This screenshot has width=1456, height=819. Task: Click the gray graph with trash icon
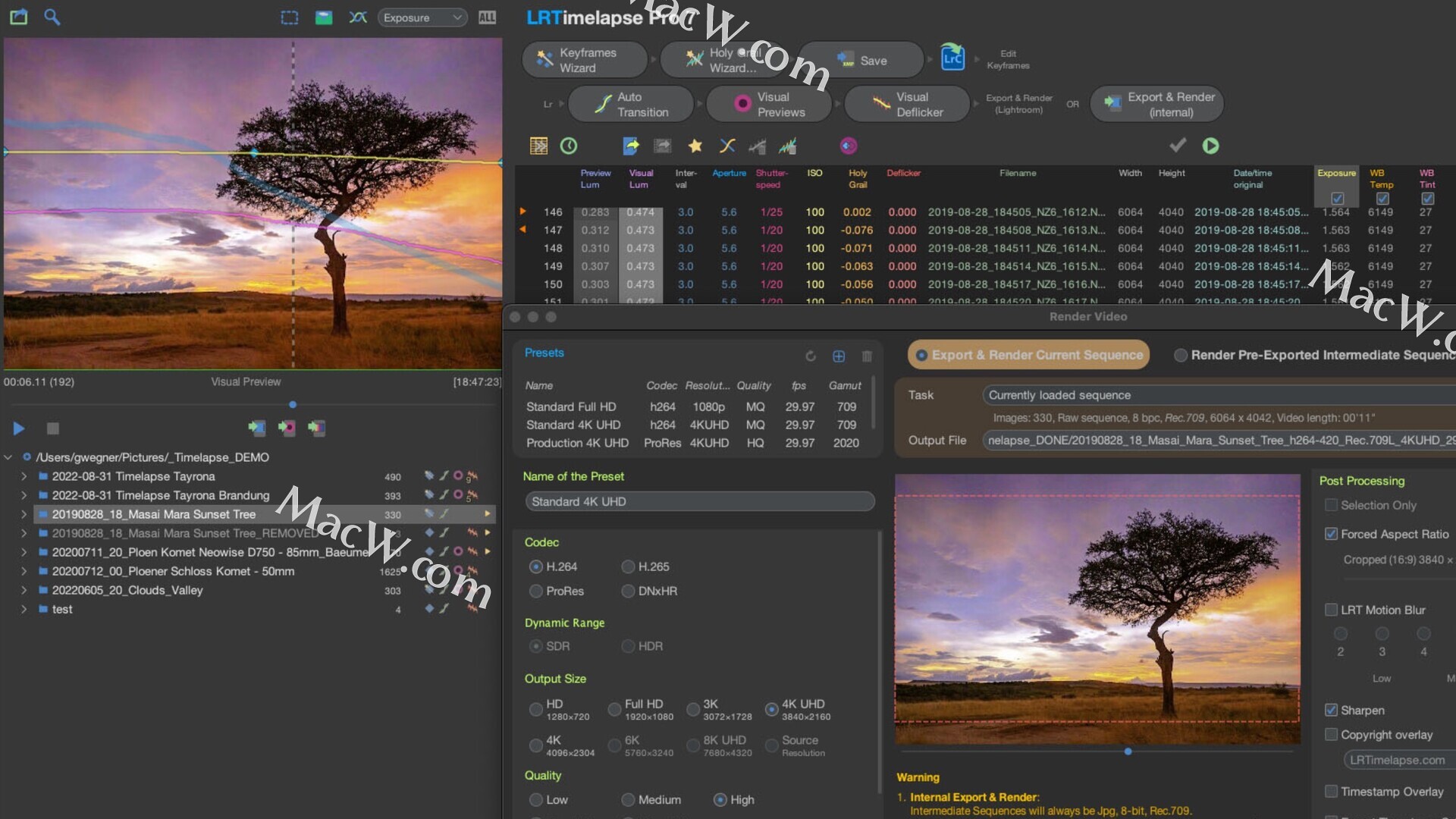757,146
